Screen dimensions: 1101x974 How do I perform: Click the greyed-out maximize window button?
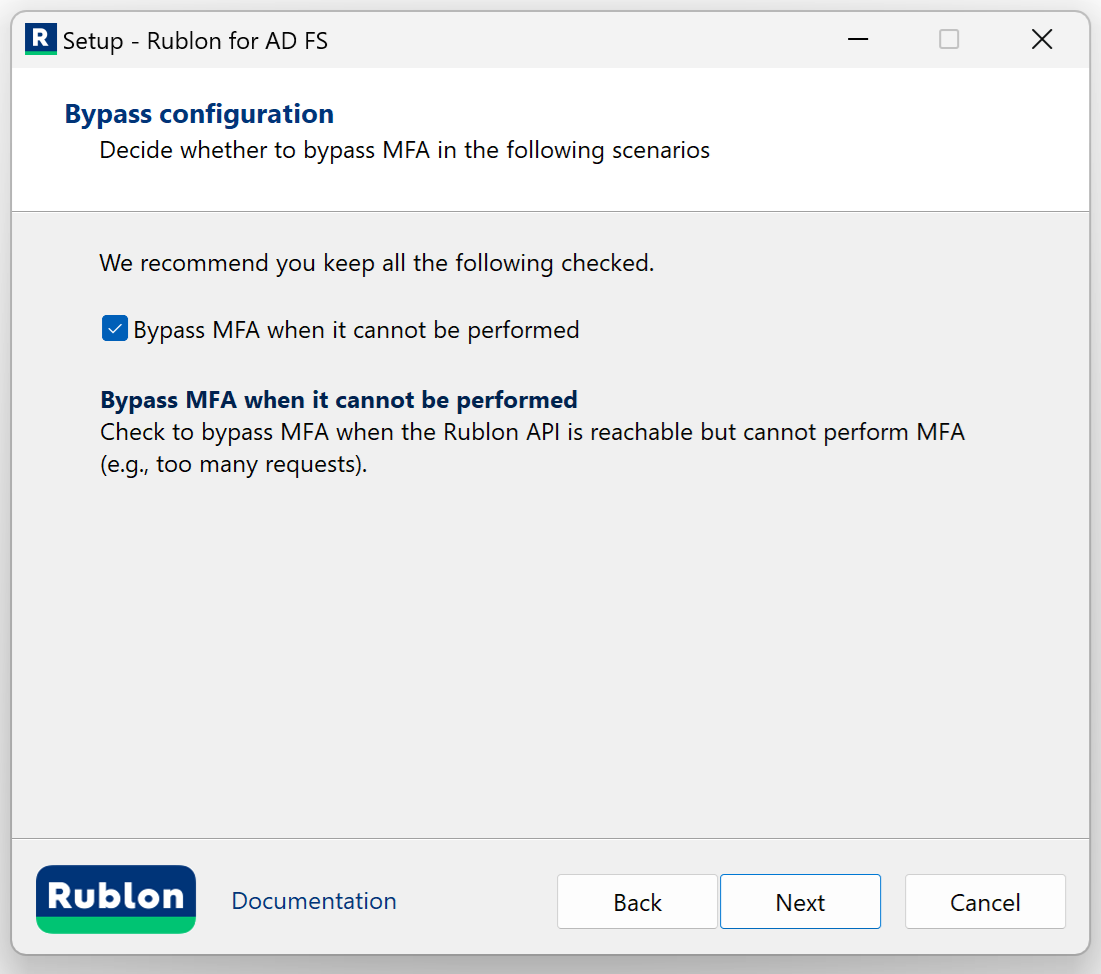click(949, 40)
